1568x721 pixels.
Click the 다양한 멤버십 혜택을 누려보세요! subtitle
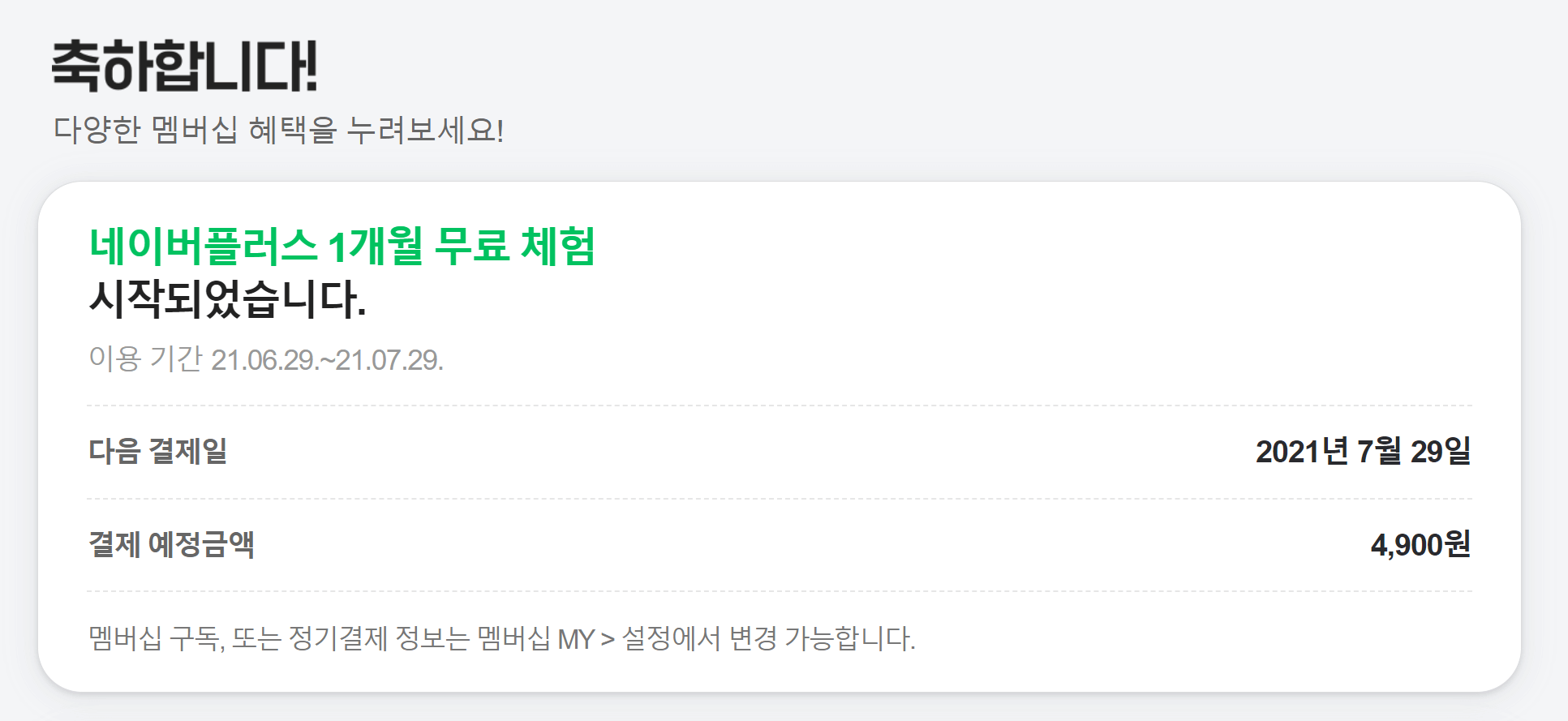click(x=278, y=130)
